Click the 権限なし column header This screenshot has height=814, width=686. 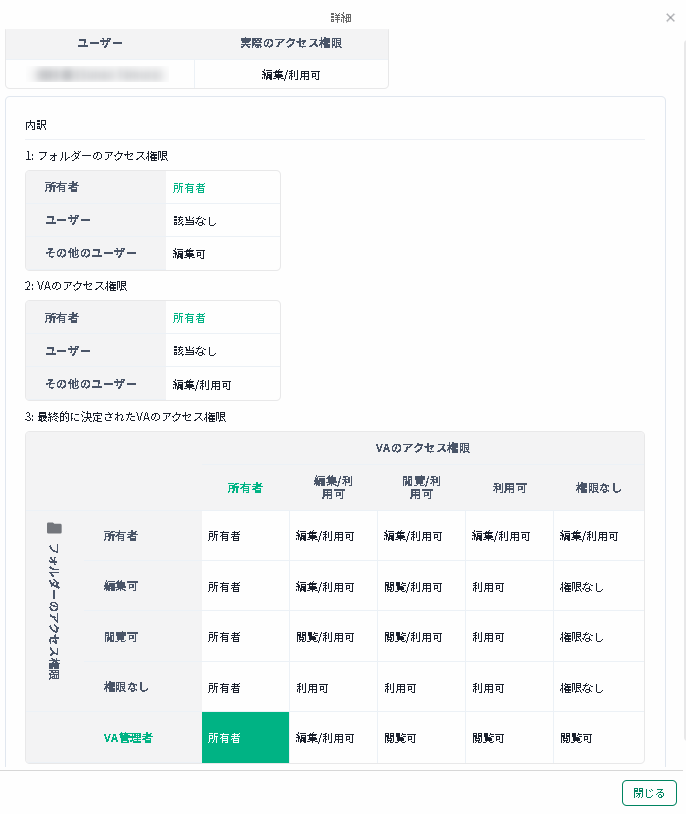click(598, 488)
